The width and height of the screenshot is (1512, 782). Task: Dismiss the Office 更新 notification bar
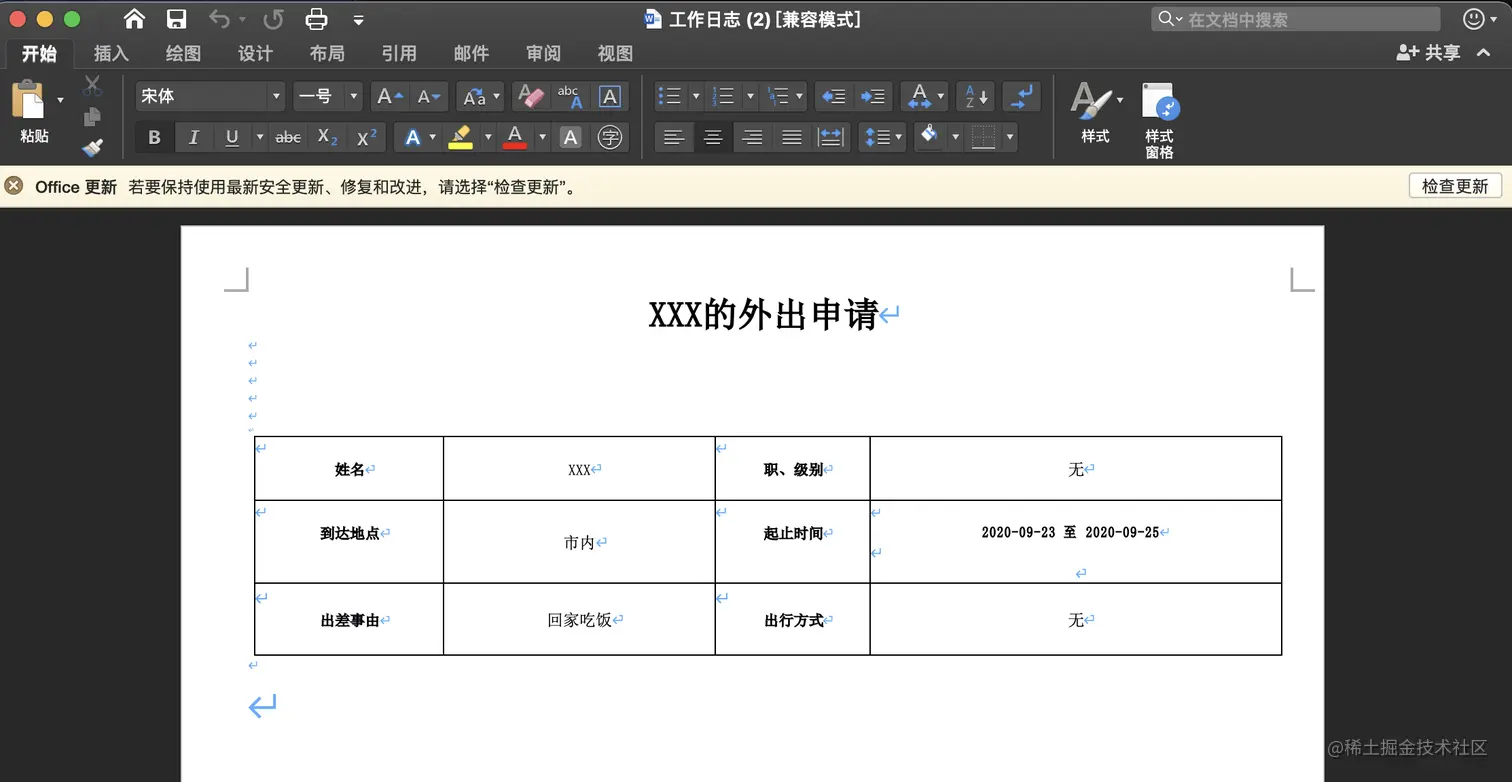(x=14, y=186)
